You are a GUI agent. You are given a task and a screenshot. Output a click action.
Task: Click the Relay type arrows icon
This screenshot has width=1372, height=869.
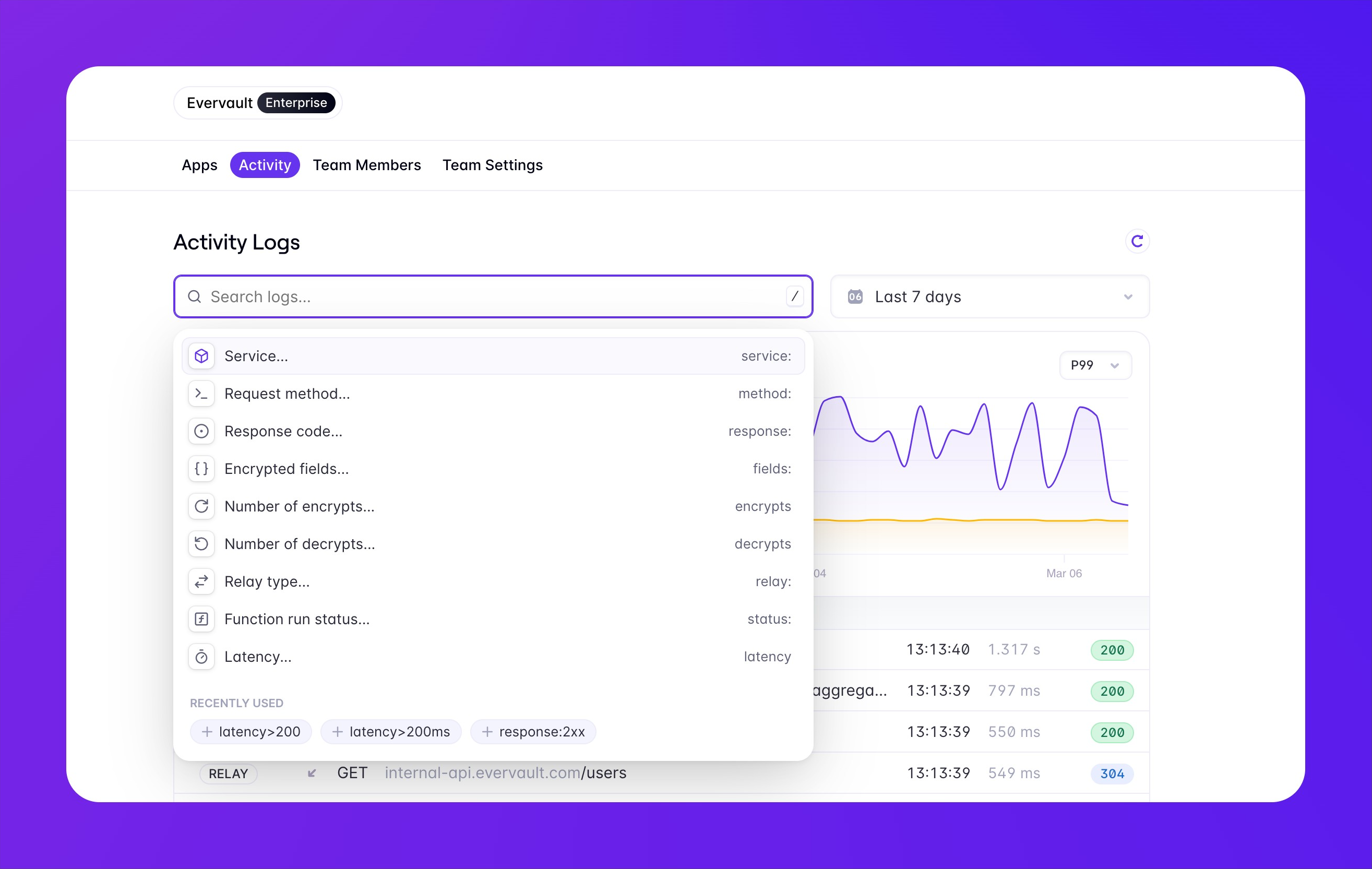pos(201,581)
